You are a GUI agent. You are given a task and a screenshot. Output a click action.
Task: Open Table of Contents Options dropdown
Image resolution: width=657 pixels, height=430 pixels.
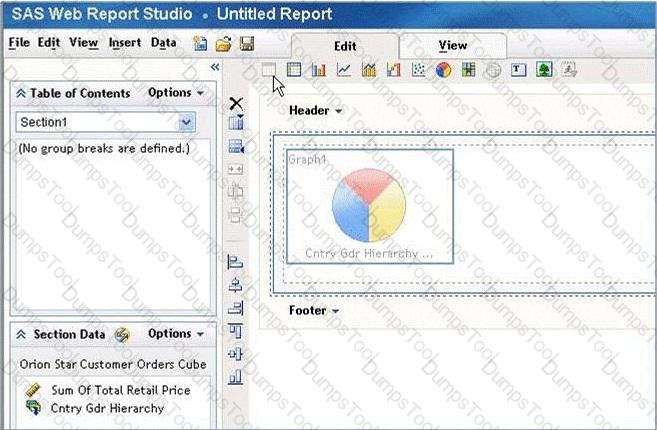[176, 93]
